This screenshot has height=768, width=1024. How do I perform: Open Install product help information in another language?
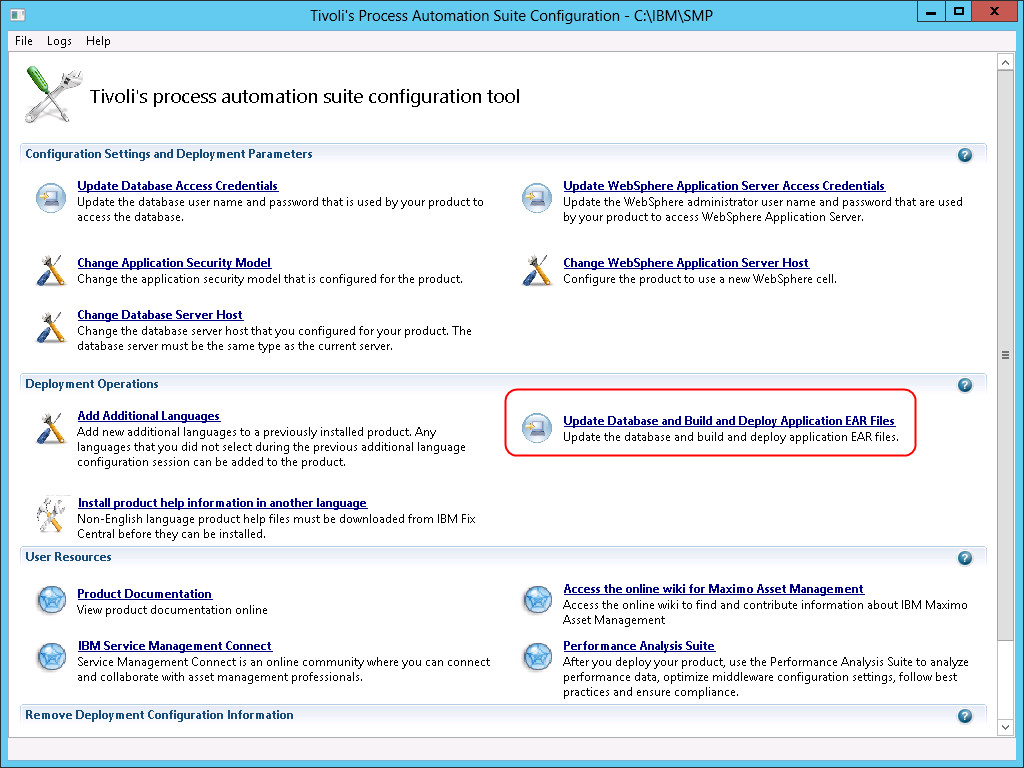tap(223, 503)
